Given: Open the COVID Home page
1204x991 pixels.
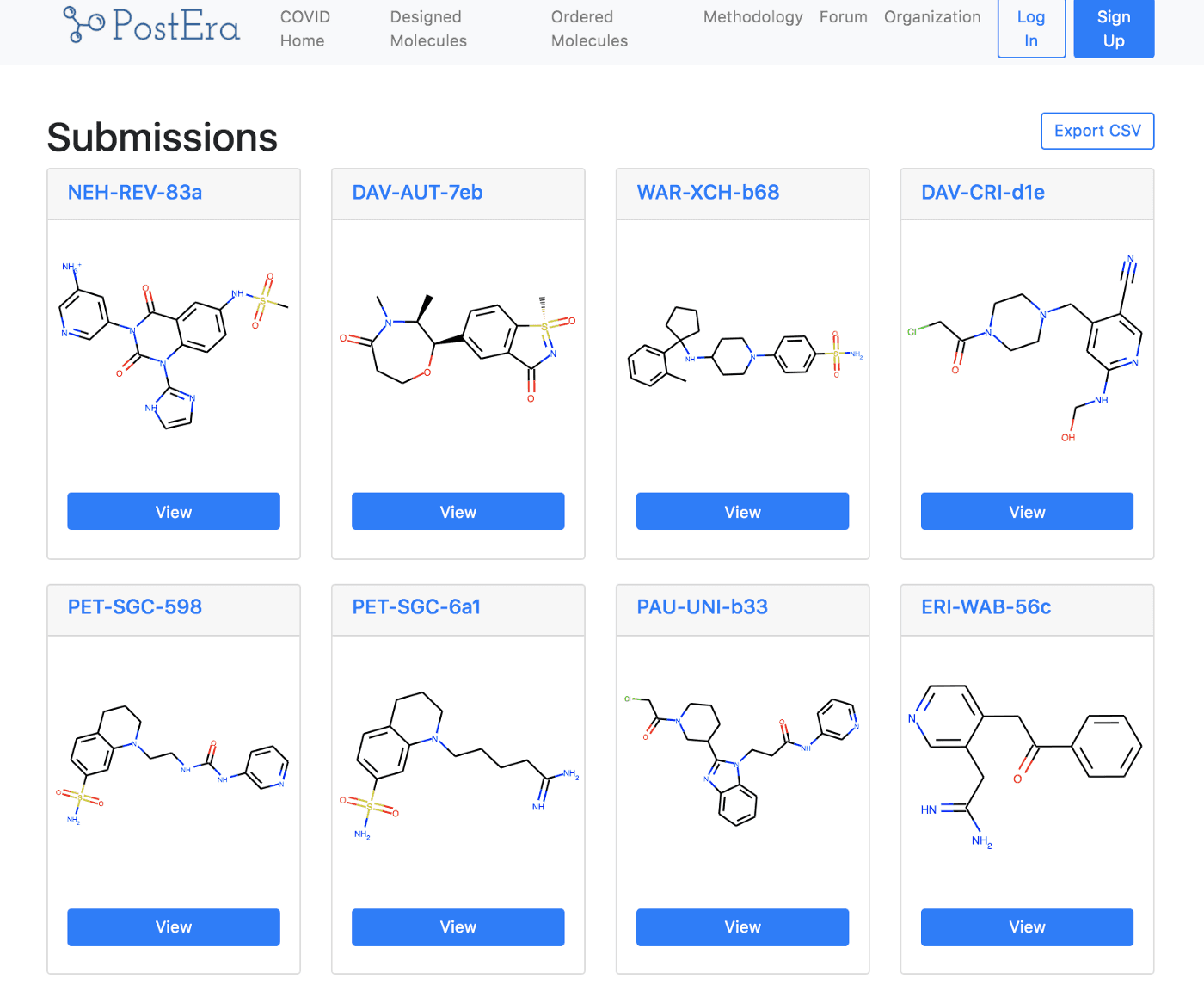Looking at the screenshot, I should (305, 28).
